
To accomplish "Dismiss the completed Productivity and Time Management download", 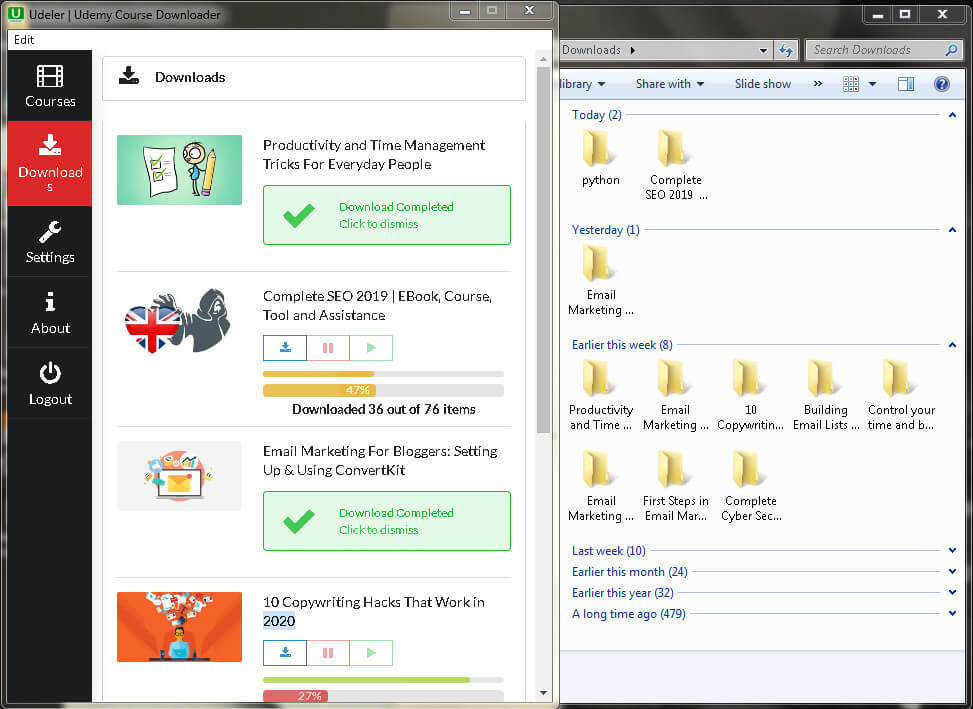I will click(x=387, y=215).
